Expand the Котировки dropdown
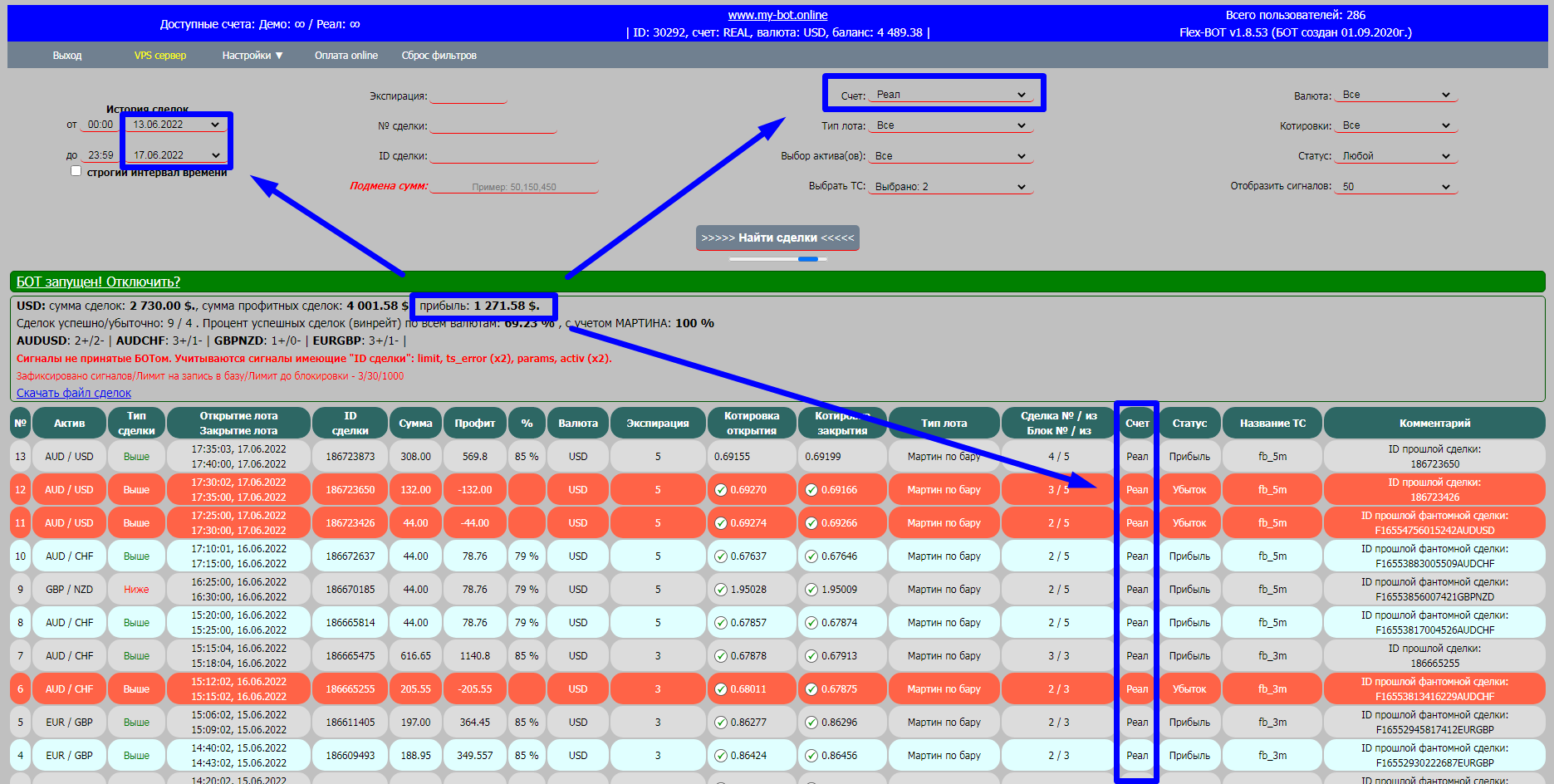This screenshot has width=1554, height=784. click(x=1396, y=125)
